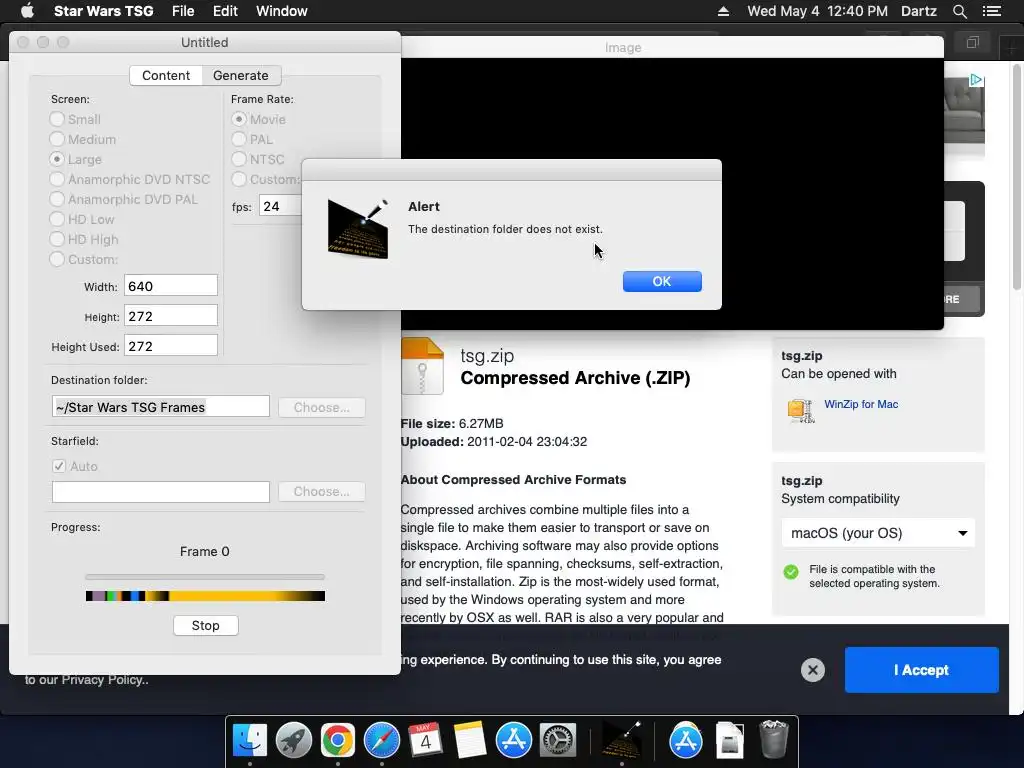Click the WinZip for Mac icon
Viewport: 1024px width, 768px height.
(801, 411)
